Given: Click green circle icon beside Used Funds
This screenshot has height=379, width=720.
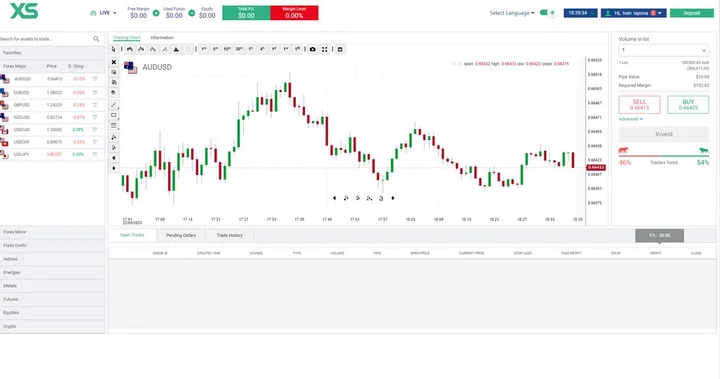Looking at the screenshot, I should coord(191,13).
